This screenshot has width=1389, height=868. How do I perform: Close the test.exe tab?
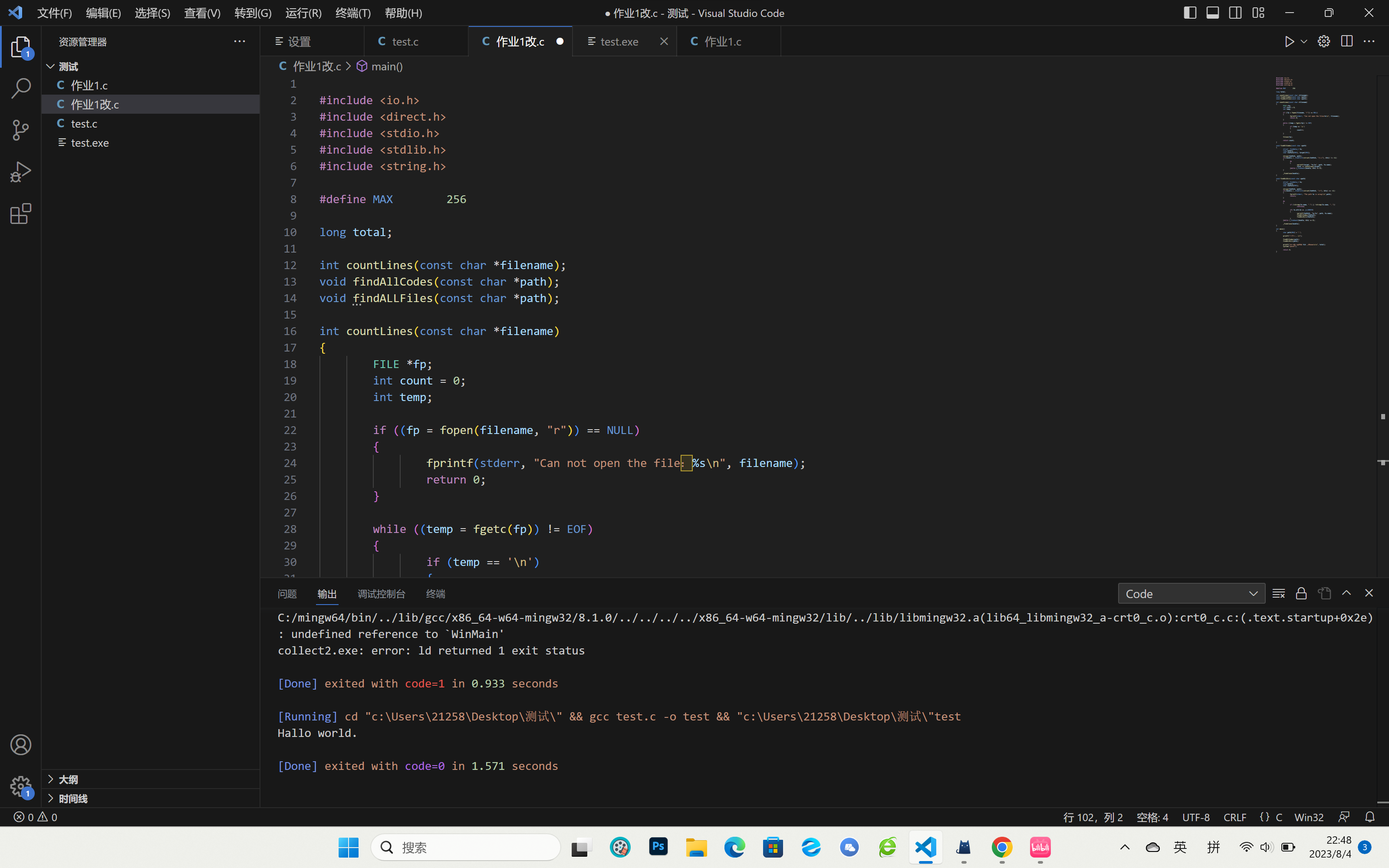tap(664, 41)
